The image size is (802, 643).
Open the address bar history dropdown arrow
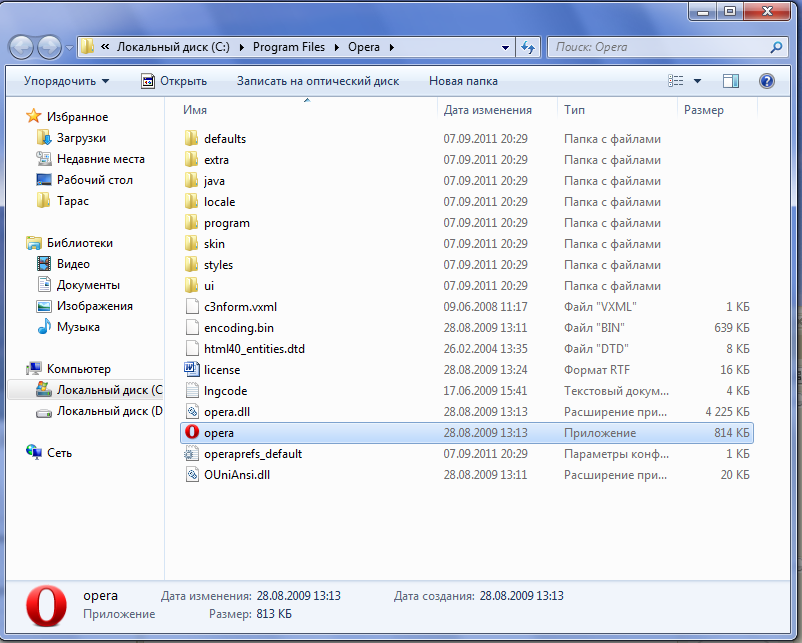pos(505,48)
